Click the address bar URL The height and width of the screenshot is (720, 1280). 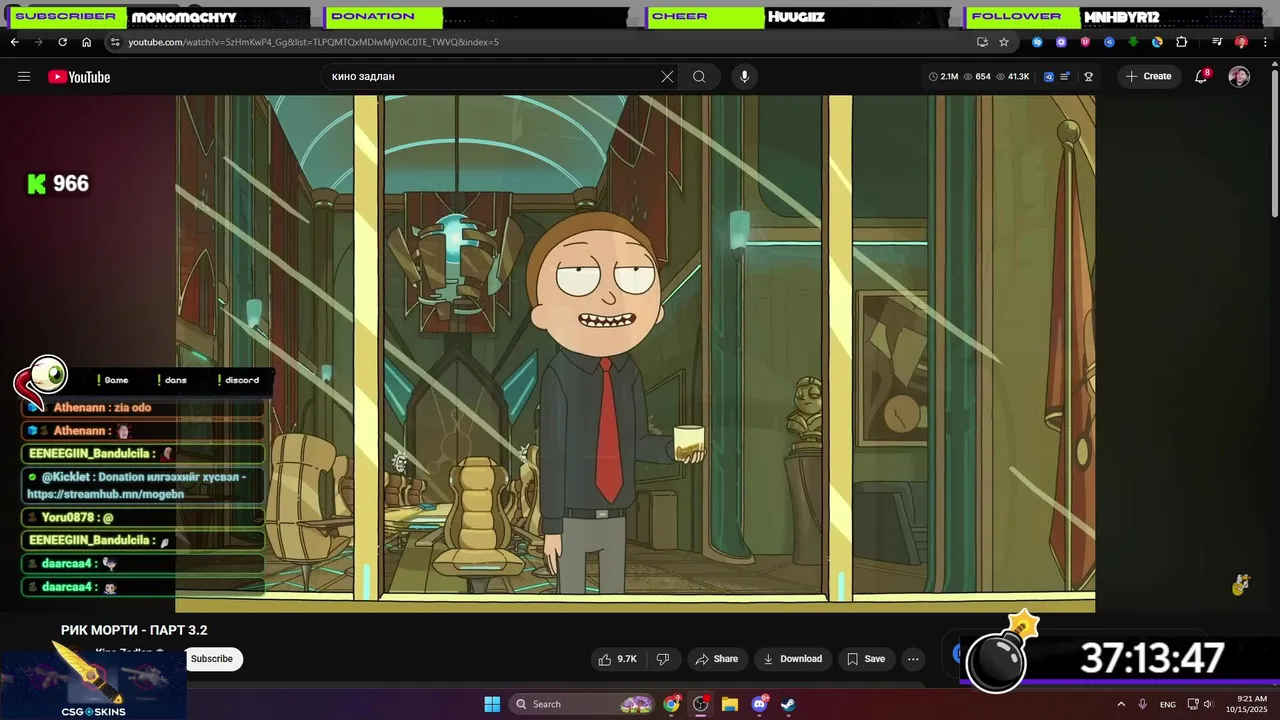point(313,42)
